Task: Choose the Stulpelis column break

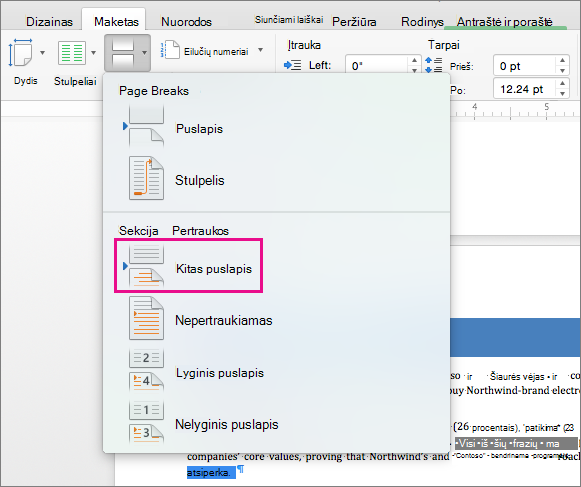Action: click(x=199, y=180)
